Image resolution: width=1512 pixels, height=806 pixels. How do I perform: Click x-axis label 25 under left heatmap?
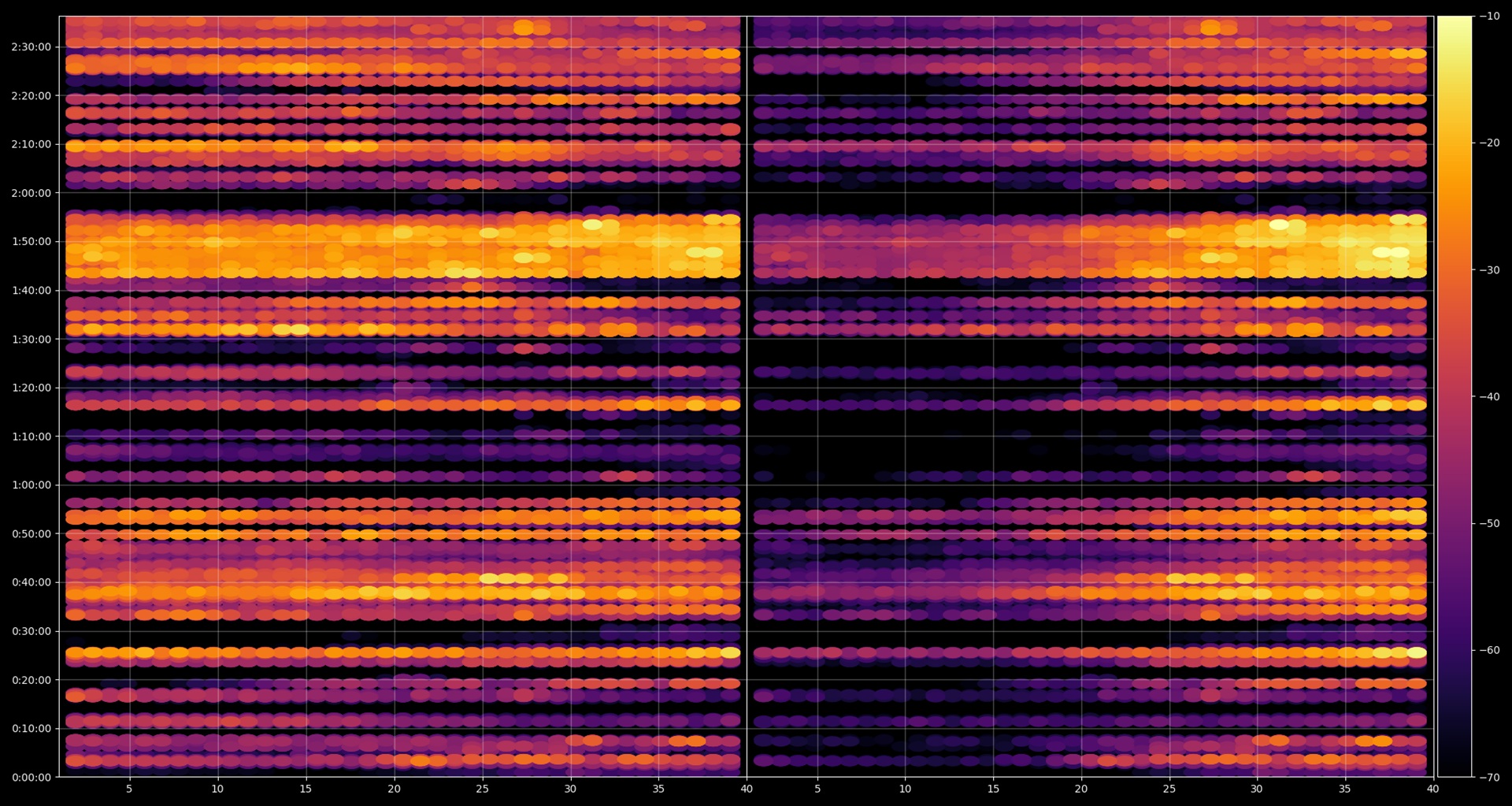(x=482, y=789)
